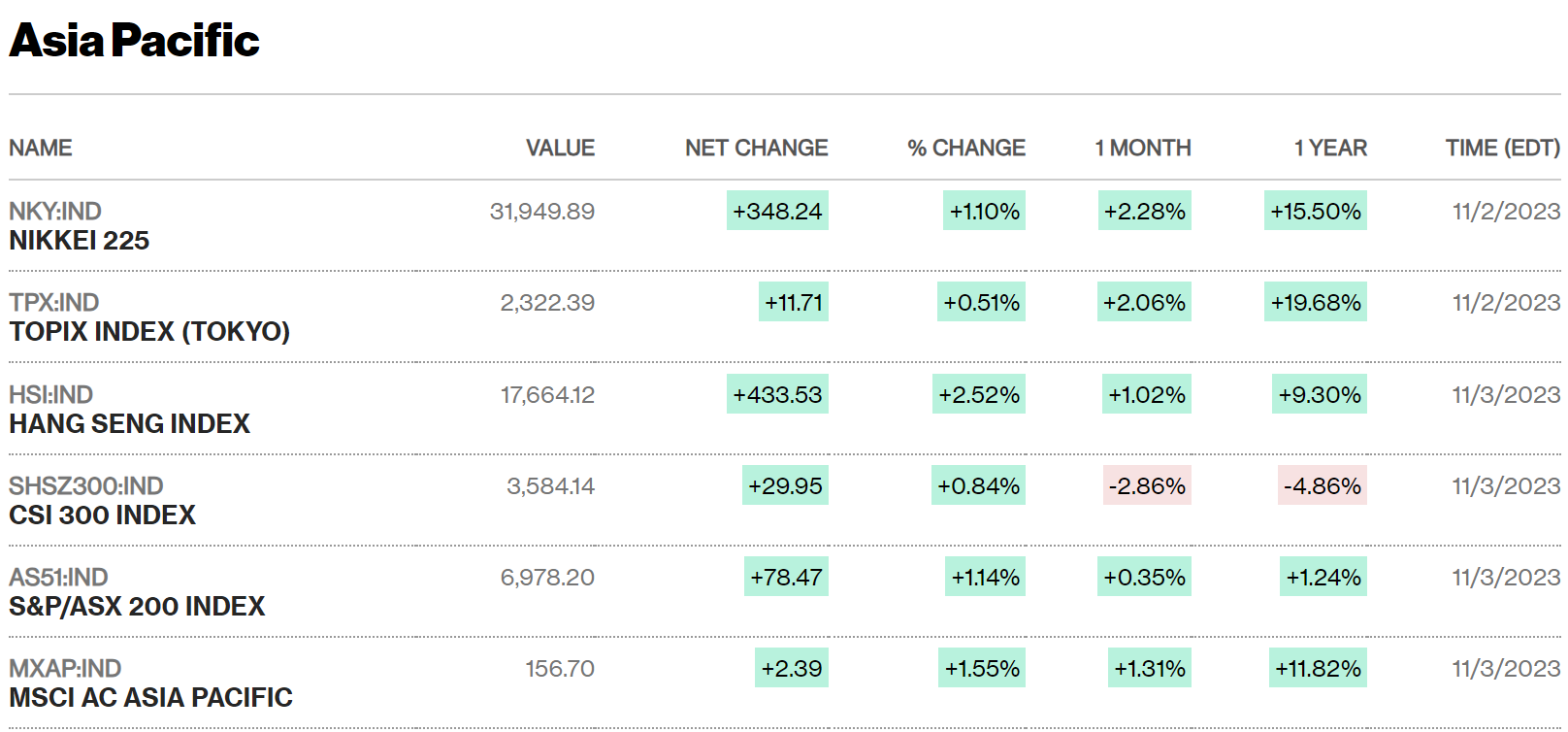The image size is (1568, 732).
Task: Open the CSI 300 INDEX link
Action: click(103, 516)
